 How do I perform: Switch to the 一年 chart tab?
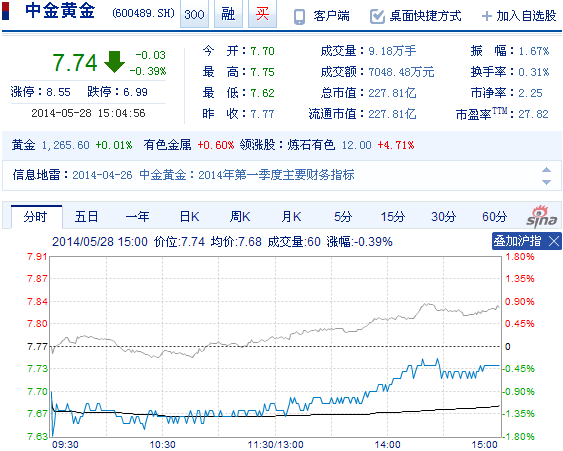click(x=138, y=217)
